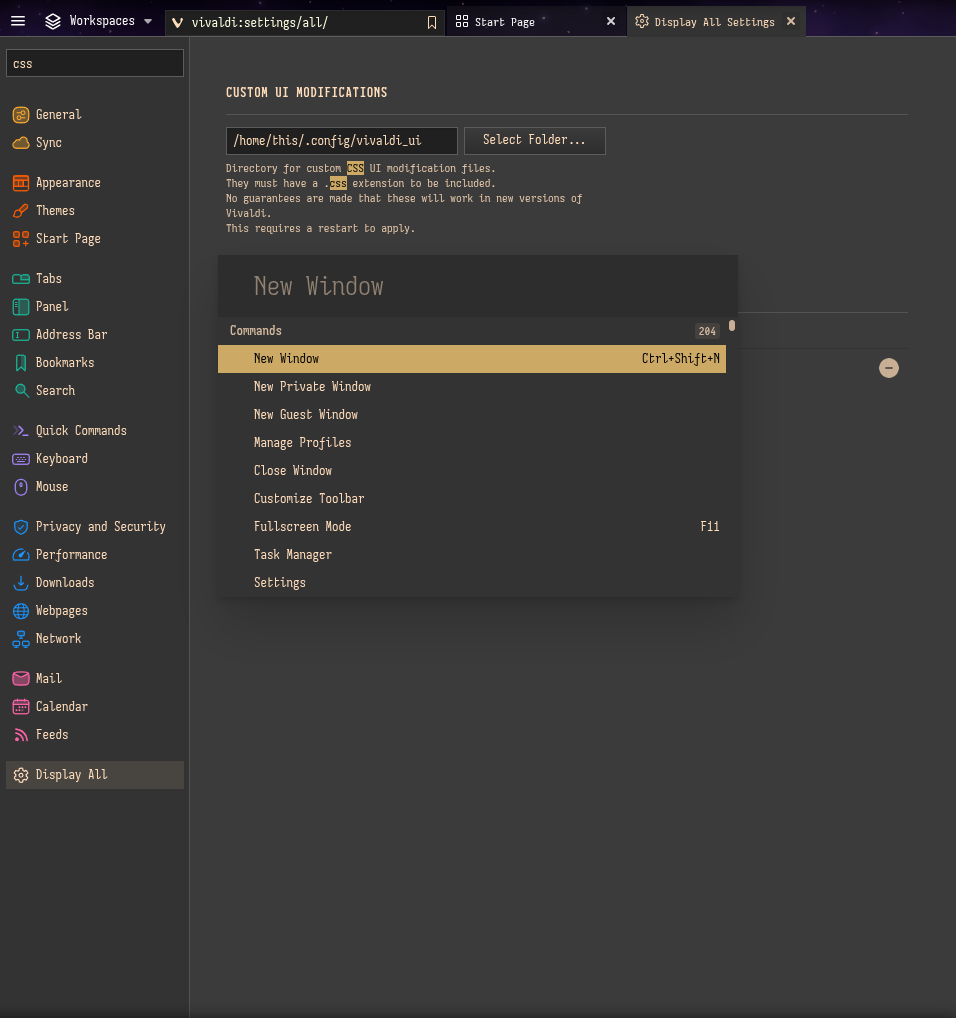Click the Commands section header

472,330
